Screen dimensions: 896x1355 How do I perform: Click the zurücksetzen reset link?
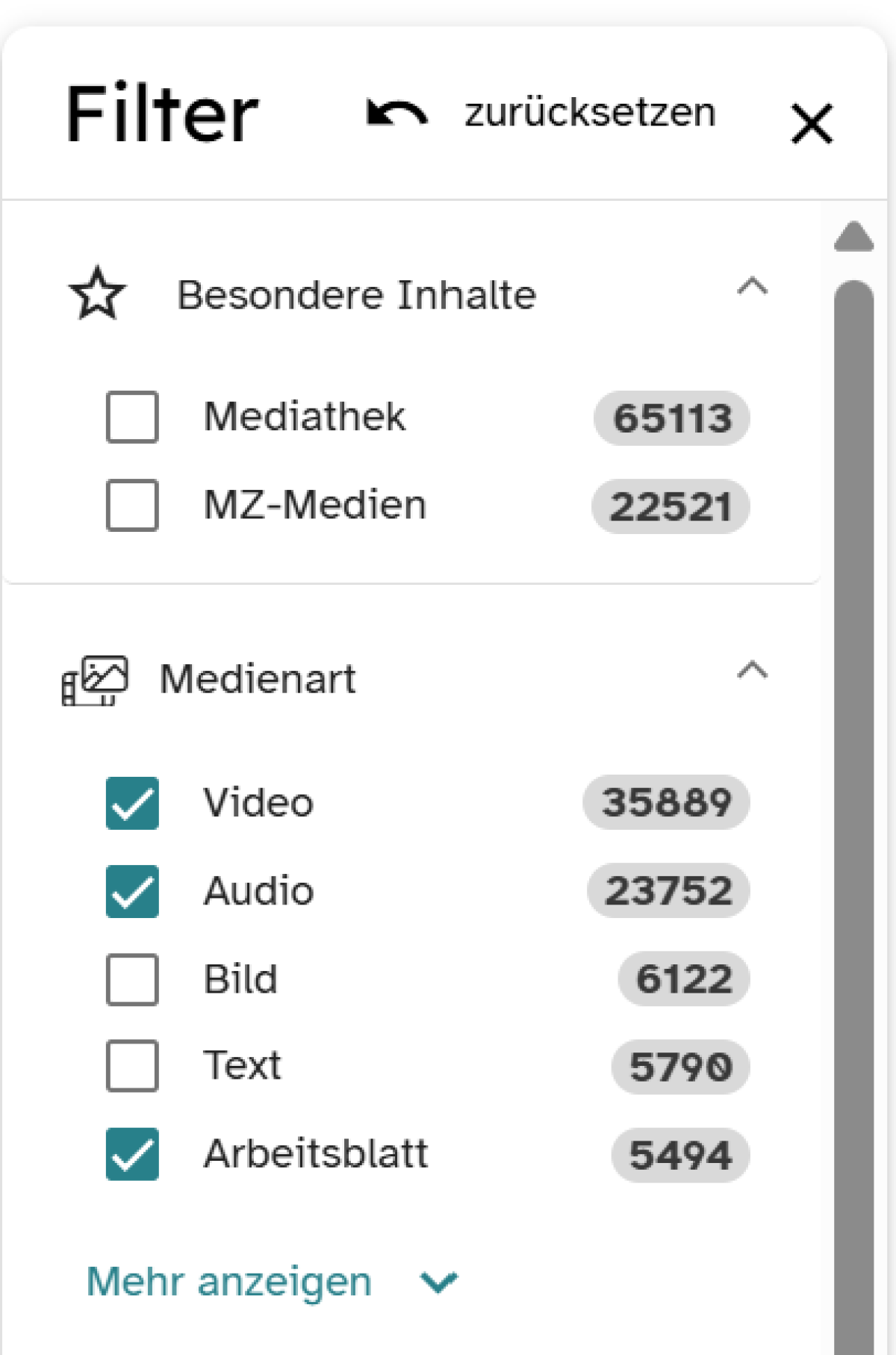click(x=590, y=113)
